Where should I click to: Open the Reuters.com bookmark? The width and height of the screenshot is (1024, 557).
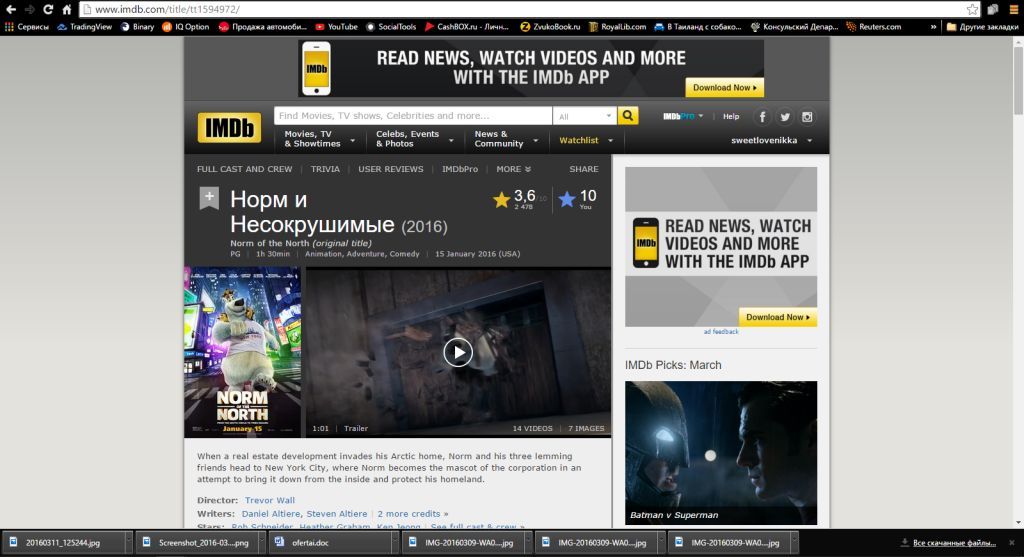point(874,27)
